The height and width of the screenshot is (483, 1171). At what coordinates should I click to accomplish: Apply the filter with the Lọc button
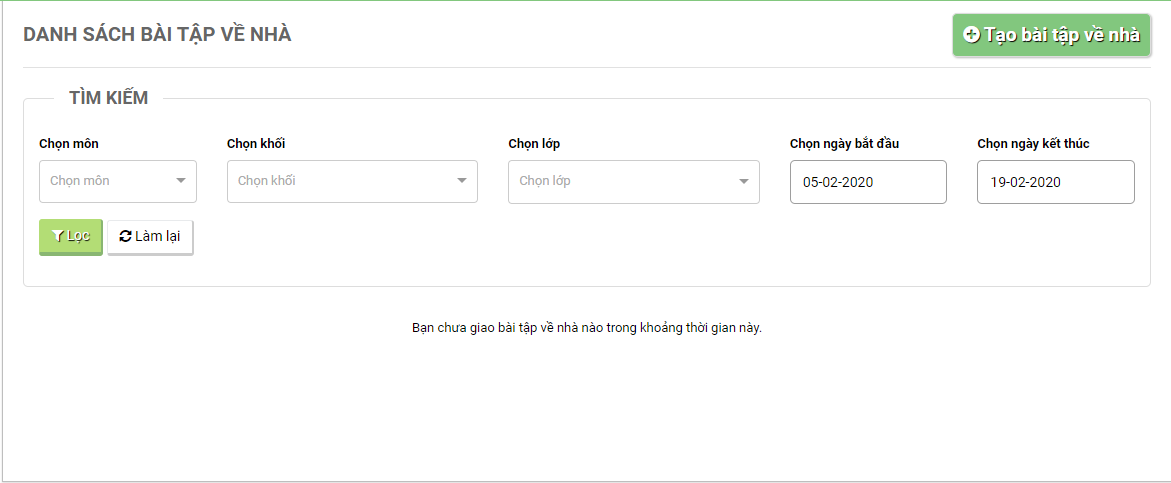pos(71,237)
